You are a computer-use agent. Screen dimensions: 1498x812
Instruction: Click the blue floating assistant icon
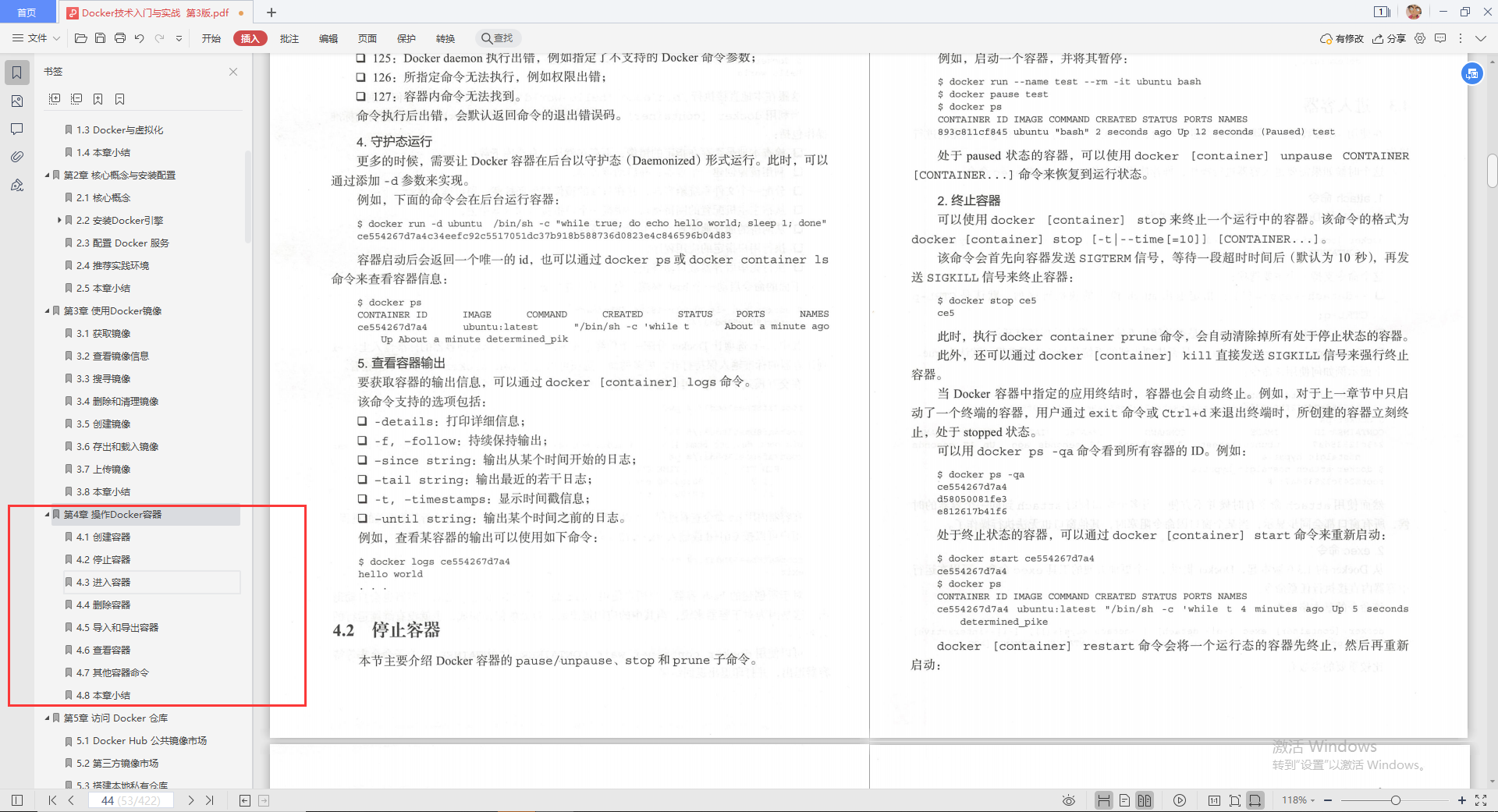point(1471,73)
